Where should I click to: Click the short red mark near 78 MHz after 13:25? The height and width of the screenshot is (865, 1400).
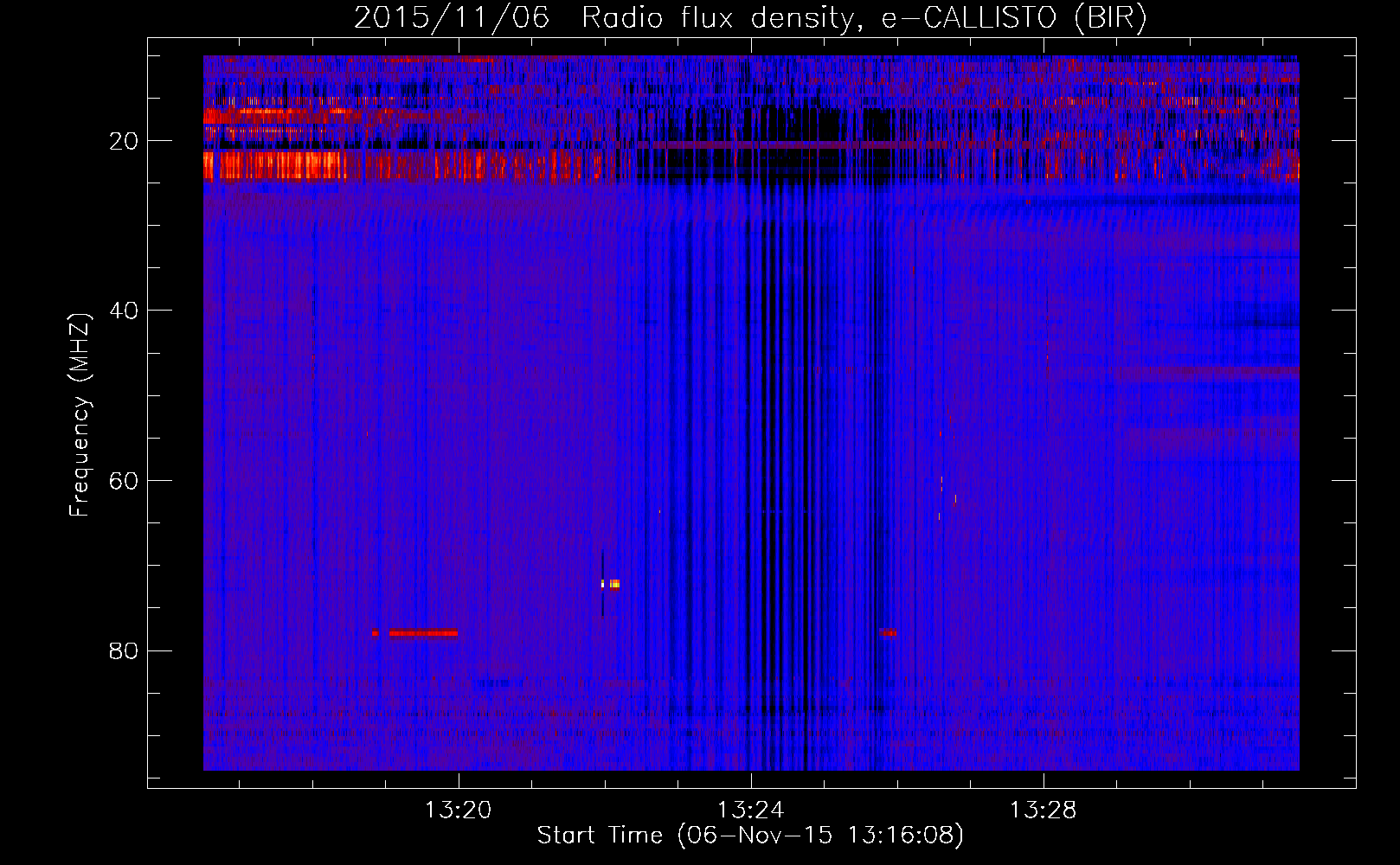(x=888, y=632)
